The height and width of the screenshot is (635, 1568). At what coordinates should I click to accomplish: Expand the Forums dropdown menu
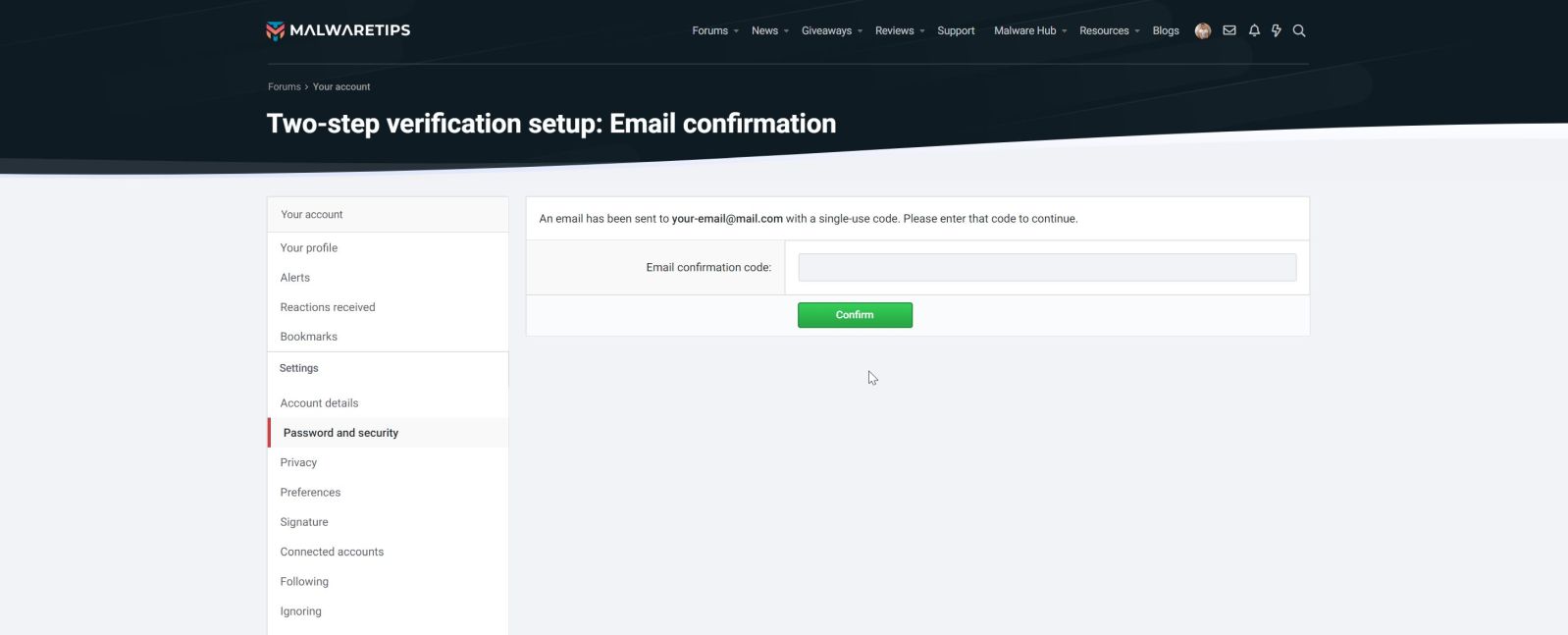pos(736,31)
